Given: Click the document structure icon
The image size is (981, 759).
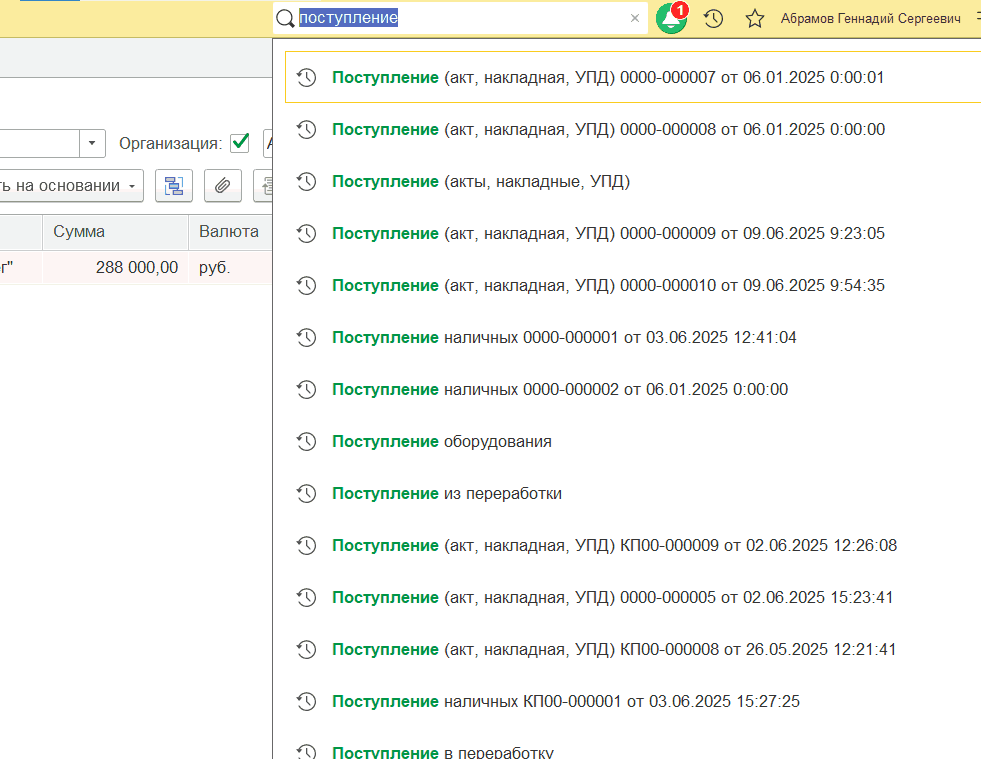Looking at the screenshot, I should (174, 185).
